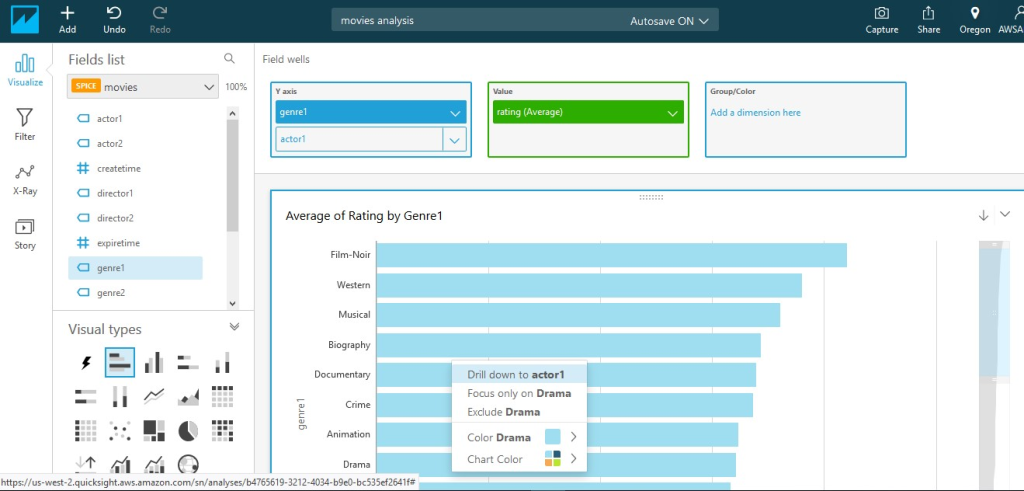Click the Western bar in the chart
This screenshot has height=491, width=1024.
589,285
